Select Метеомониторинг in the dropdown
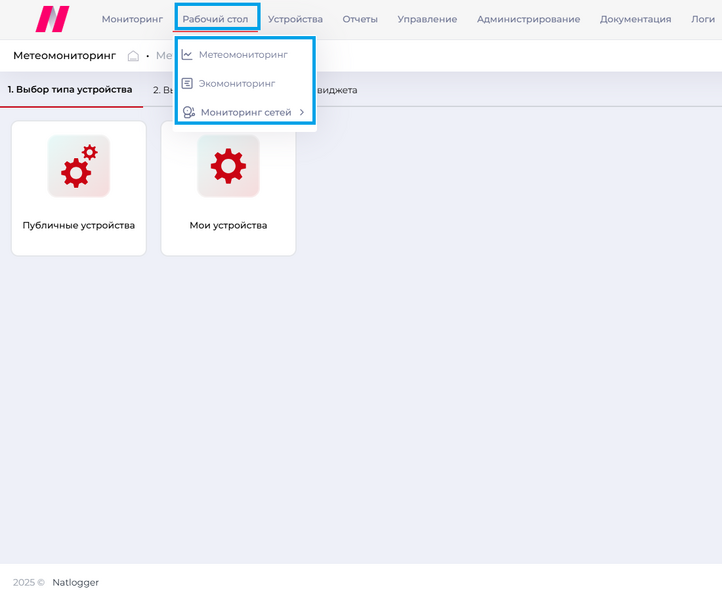 click(243, 55)
